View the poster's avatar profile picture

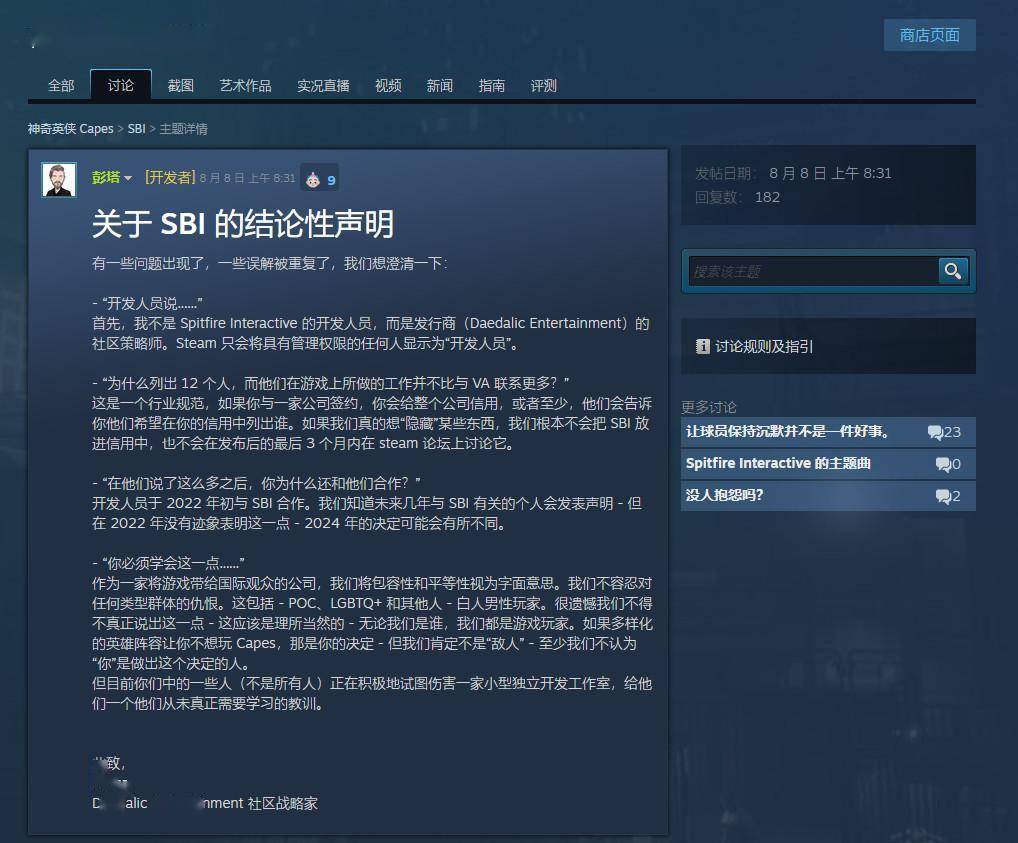(59, 179)
